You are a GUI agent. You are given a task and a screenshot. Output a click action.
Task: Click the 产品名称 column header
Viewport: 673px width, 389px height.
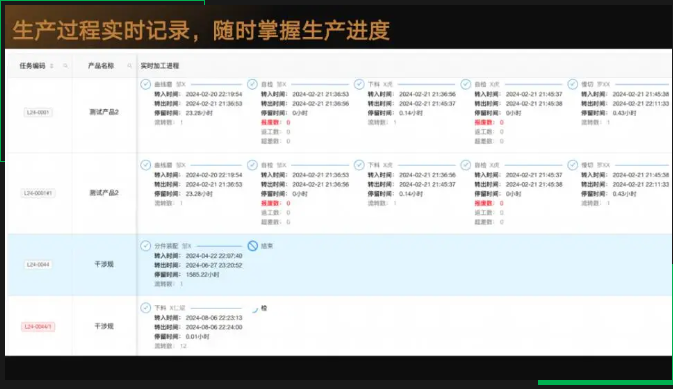[x=101, y=66]
